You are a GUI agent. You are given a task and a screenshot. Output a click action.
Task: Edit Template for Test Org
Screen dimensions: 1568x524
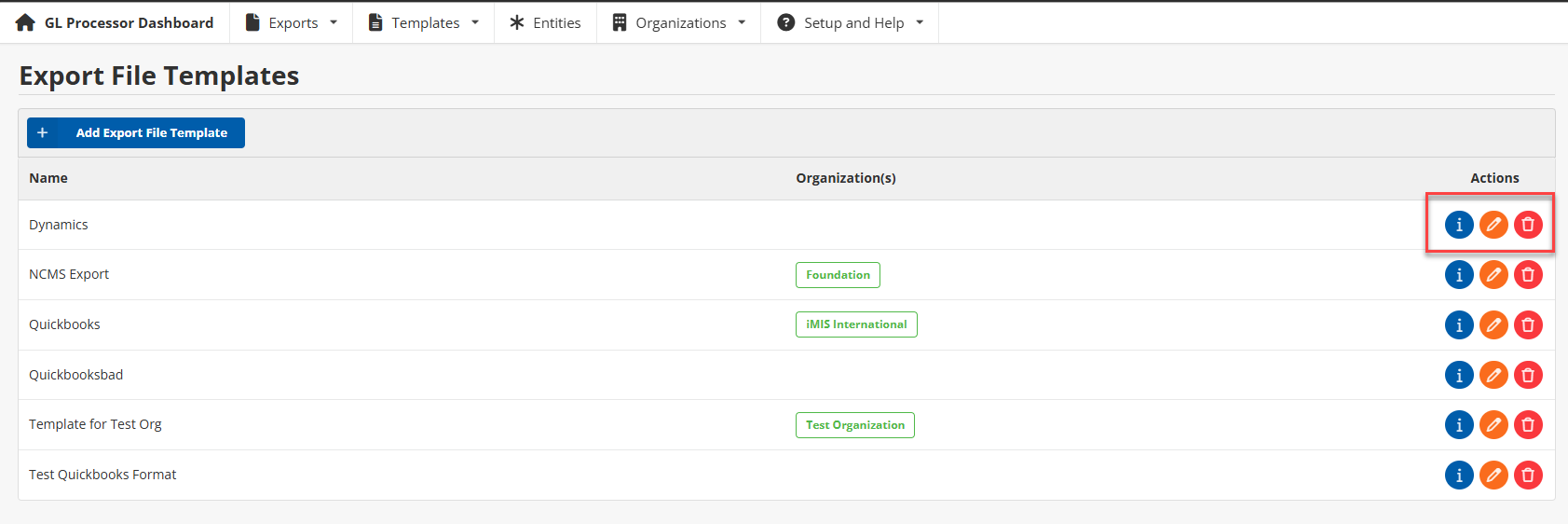click(1493, 425)
